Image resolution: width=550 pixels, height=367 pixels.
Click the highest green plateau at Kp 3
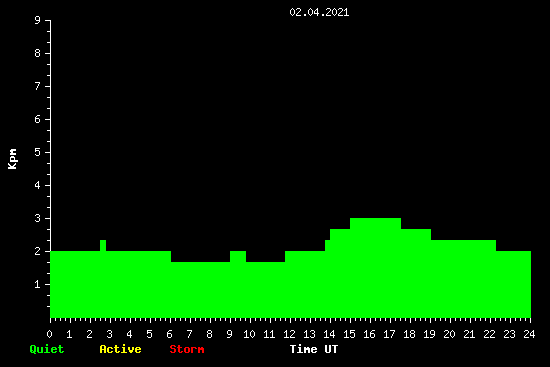[375, 223]
